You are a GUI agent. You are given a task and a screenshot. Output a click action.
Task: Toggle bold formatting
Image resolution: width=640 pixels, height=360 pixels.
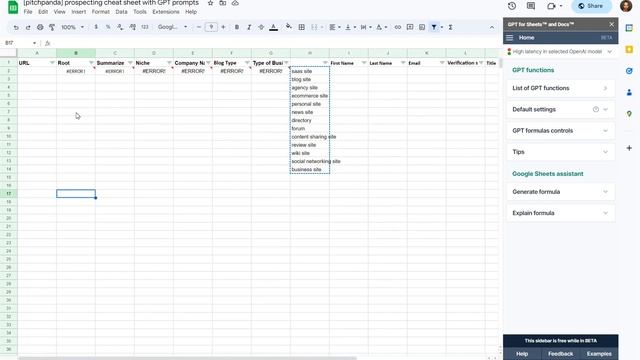[x=237, y=27]
